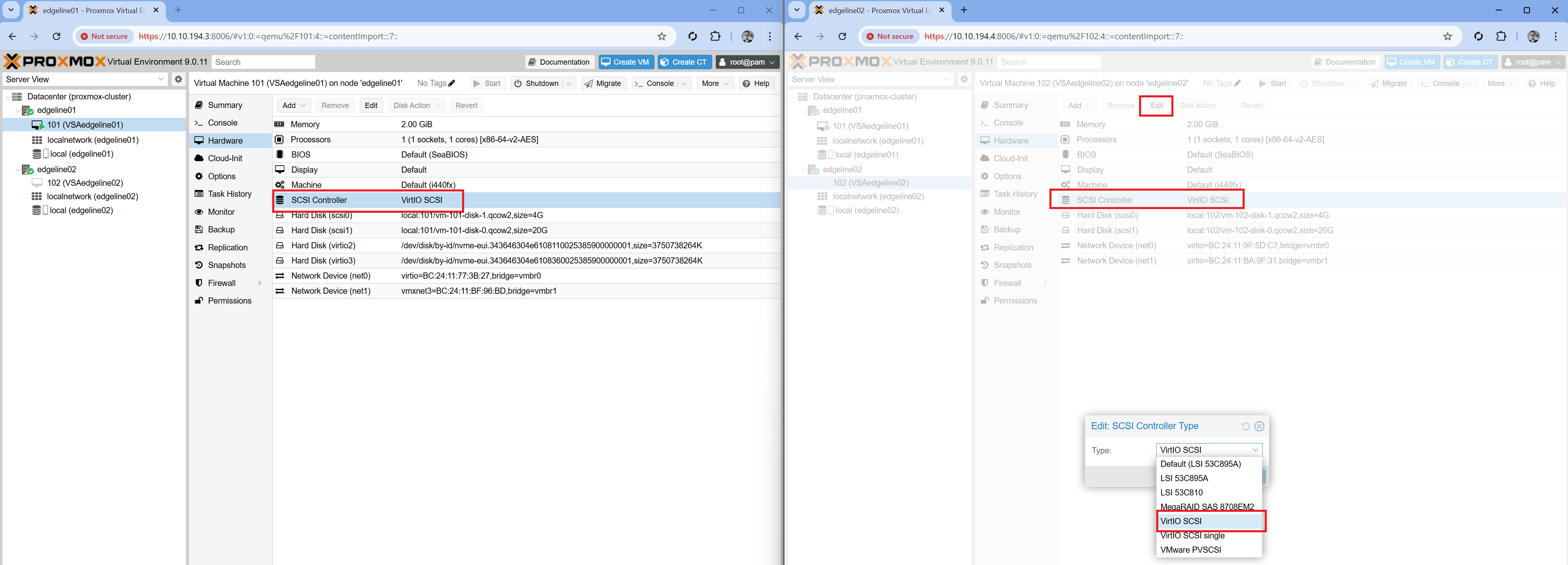Open the Backup tab for VM 101
The width and height of the screenshot is (1568, 565).
tap(221, 230)
